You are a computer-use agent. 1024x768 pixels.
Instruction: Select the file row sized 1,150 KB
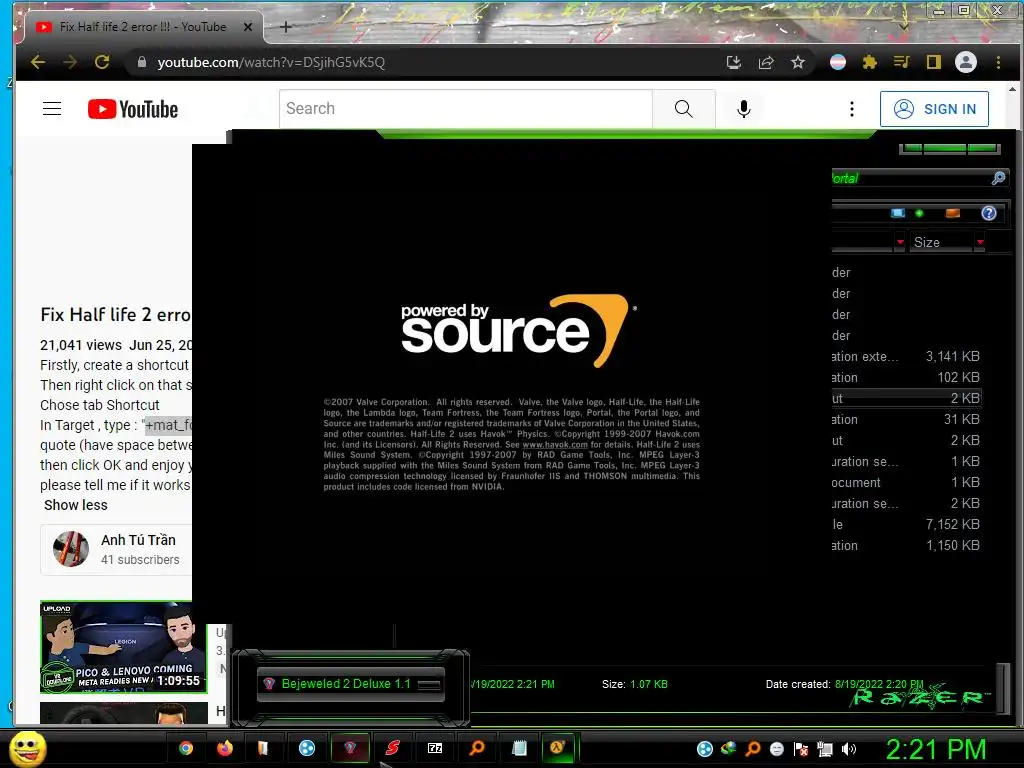tap(906, 545)
